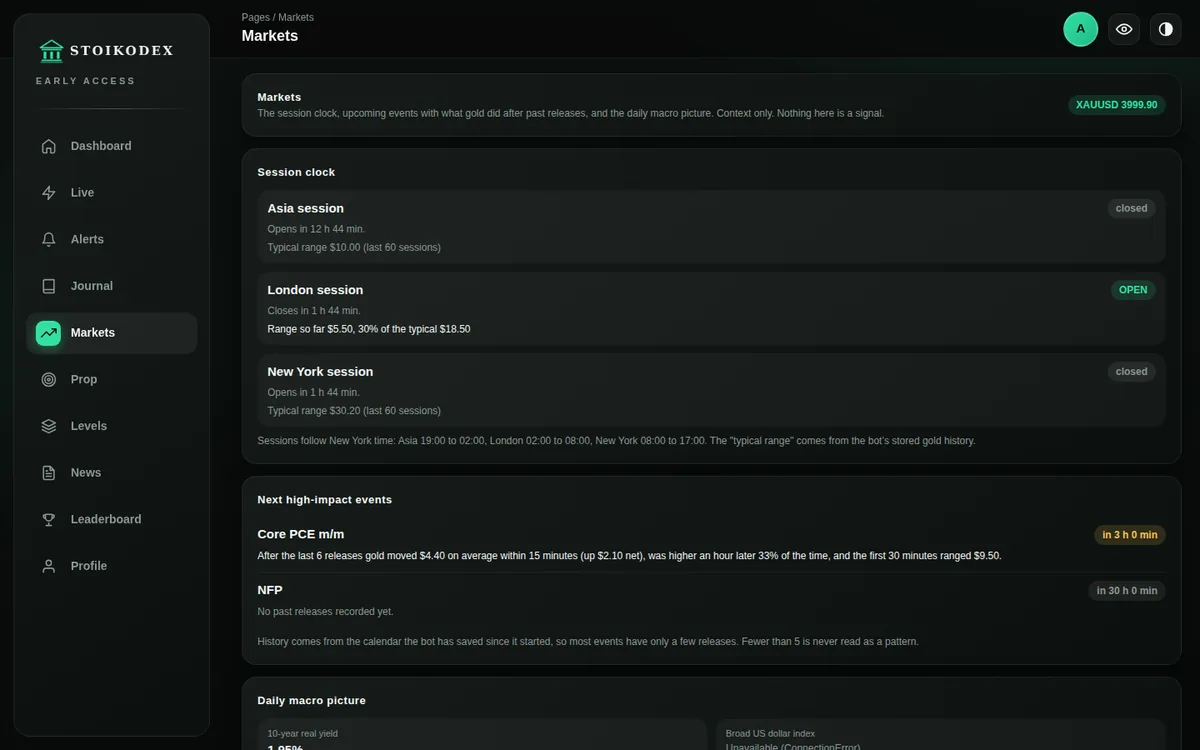The height and width of the screenshot is (750, 1200).
Task: Click the Alerts bell icon
Action: [49, 239]
